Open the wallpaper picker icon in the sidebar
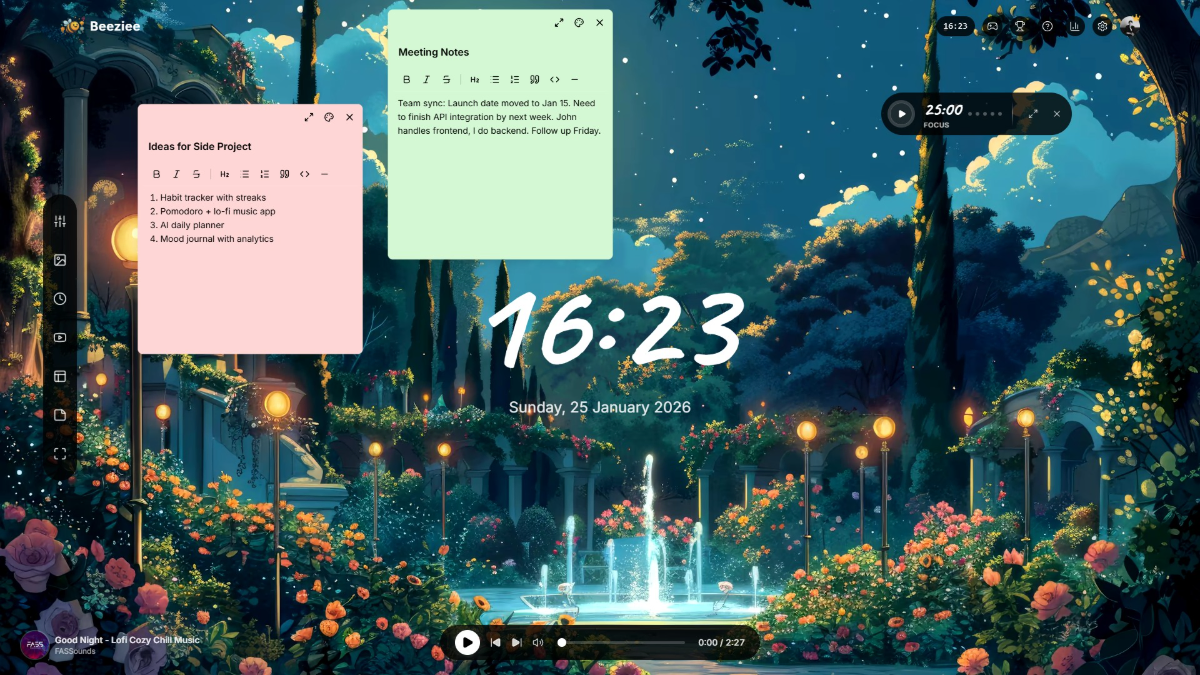 click(60, 259)
